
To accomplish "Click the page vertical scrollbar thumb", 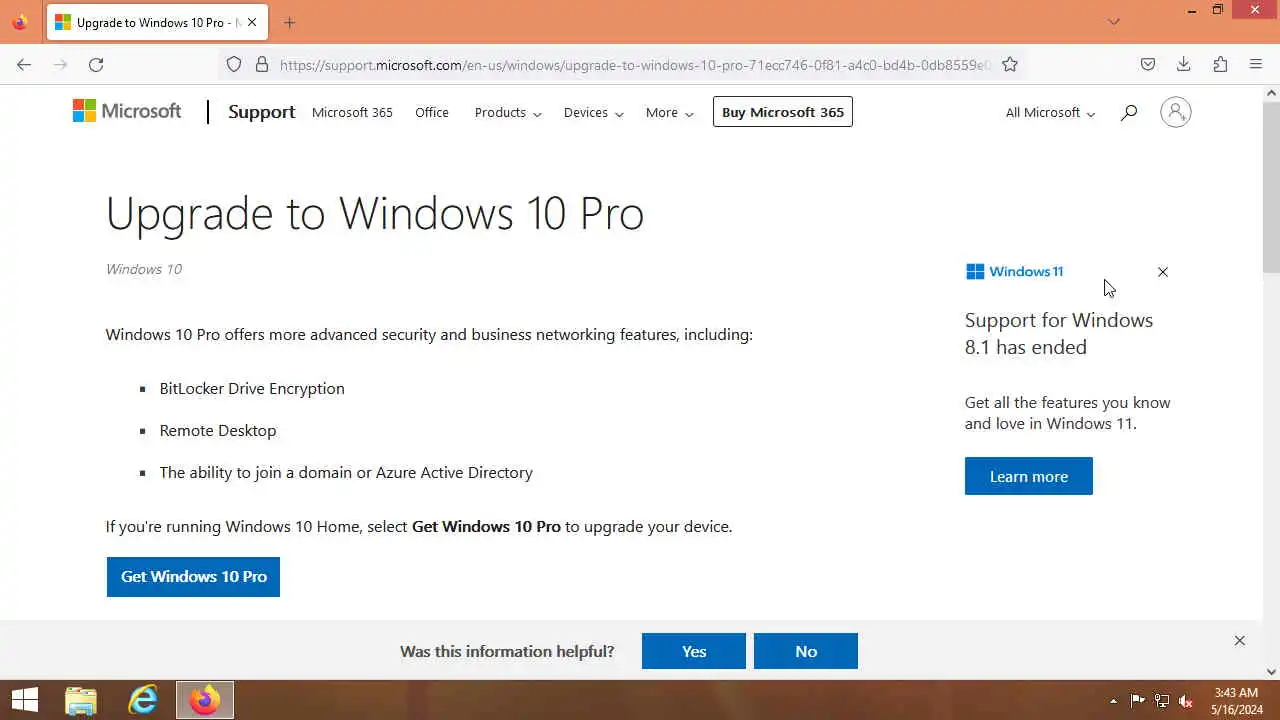I will pos(1271,187).
